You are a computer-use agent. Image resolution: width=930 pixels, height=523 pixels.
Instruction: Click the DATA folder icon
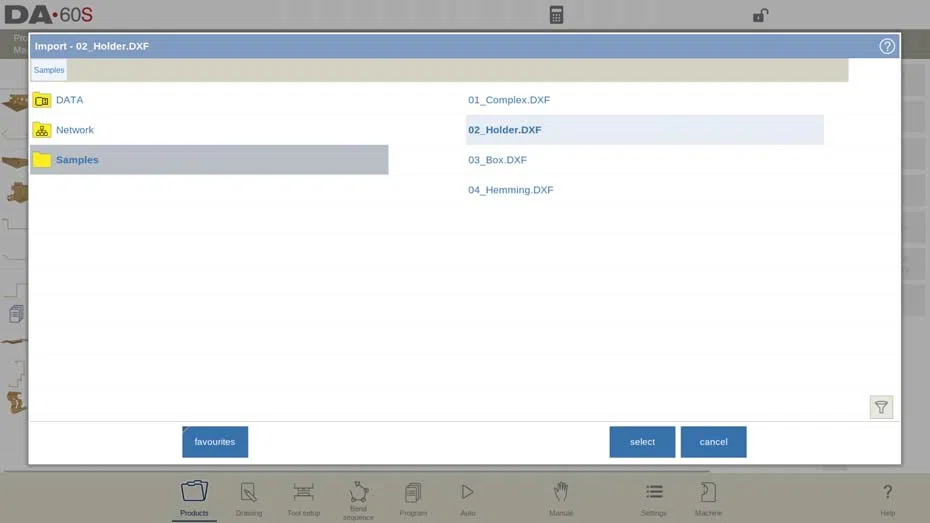(x=42, y=100)
